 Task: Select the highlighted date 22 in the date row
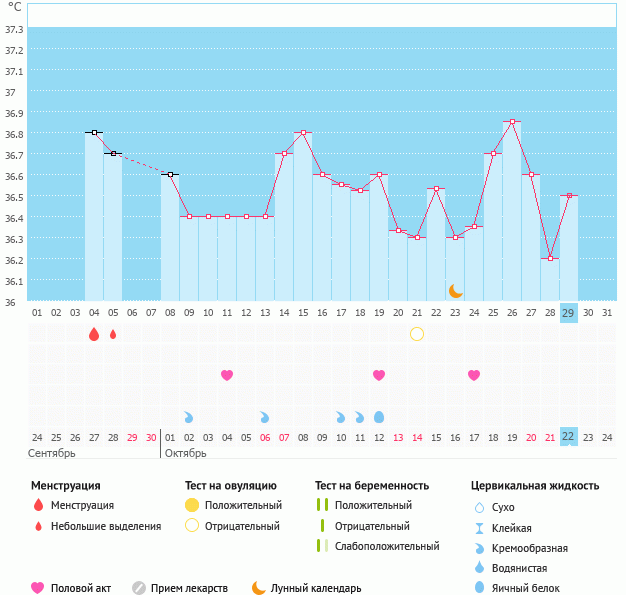pyautogui.click(x=569, y=437)
